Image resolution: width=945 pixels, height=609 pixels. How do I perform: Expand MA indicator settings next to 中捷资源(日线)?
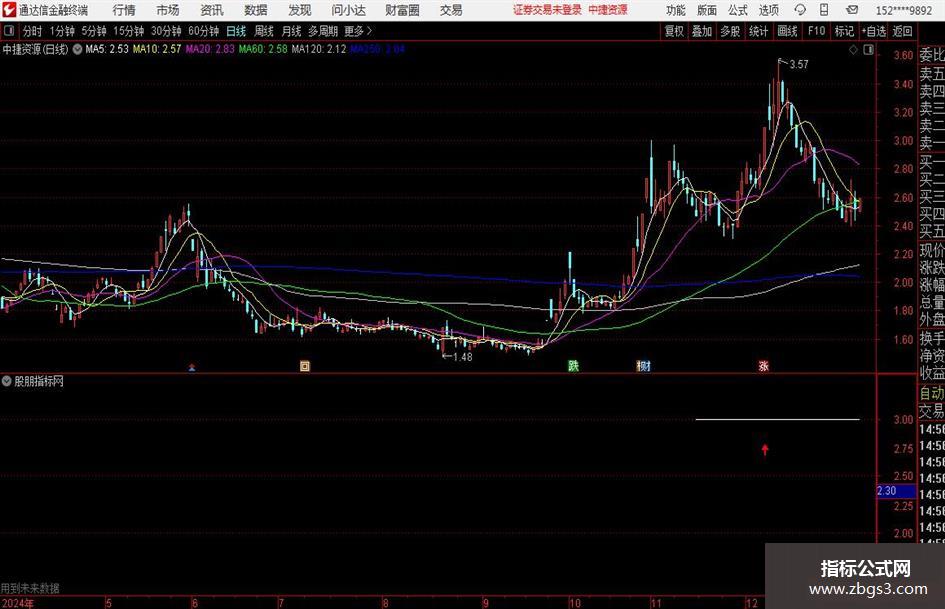coord(77,49)
